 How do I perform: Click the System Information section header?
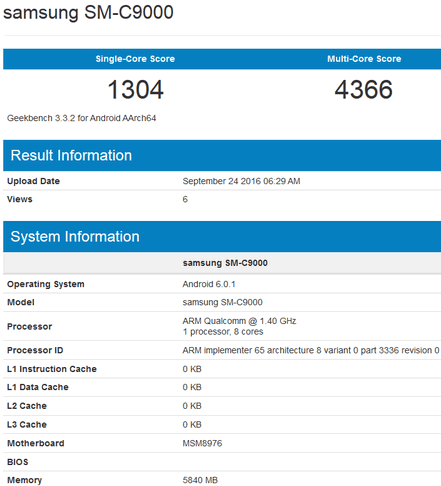[x=75, y=237]
